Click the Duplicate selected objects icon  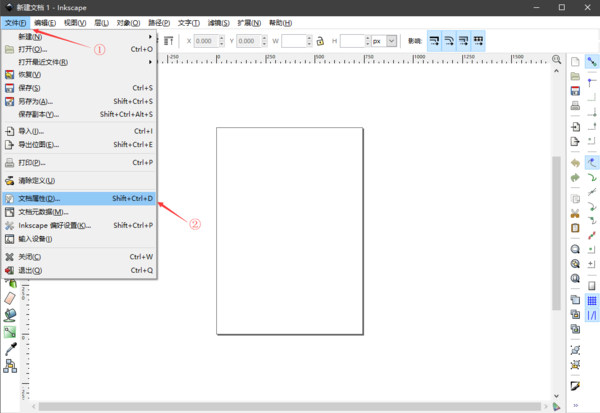click(x=575, y=300)
